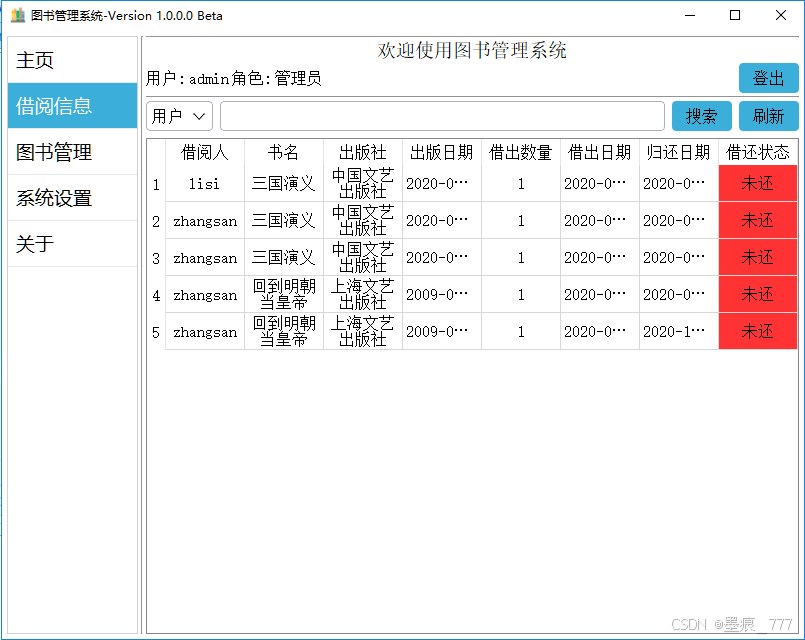Click red 未还 status in row 5
The width and height of the screenshot is (805, 640).
758,332
